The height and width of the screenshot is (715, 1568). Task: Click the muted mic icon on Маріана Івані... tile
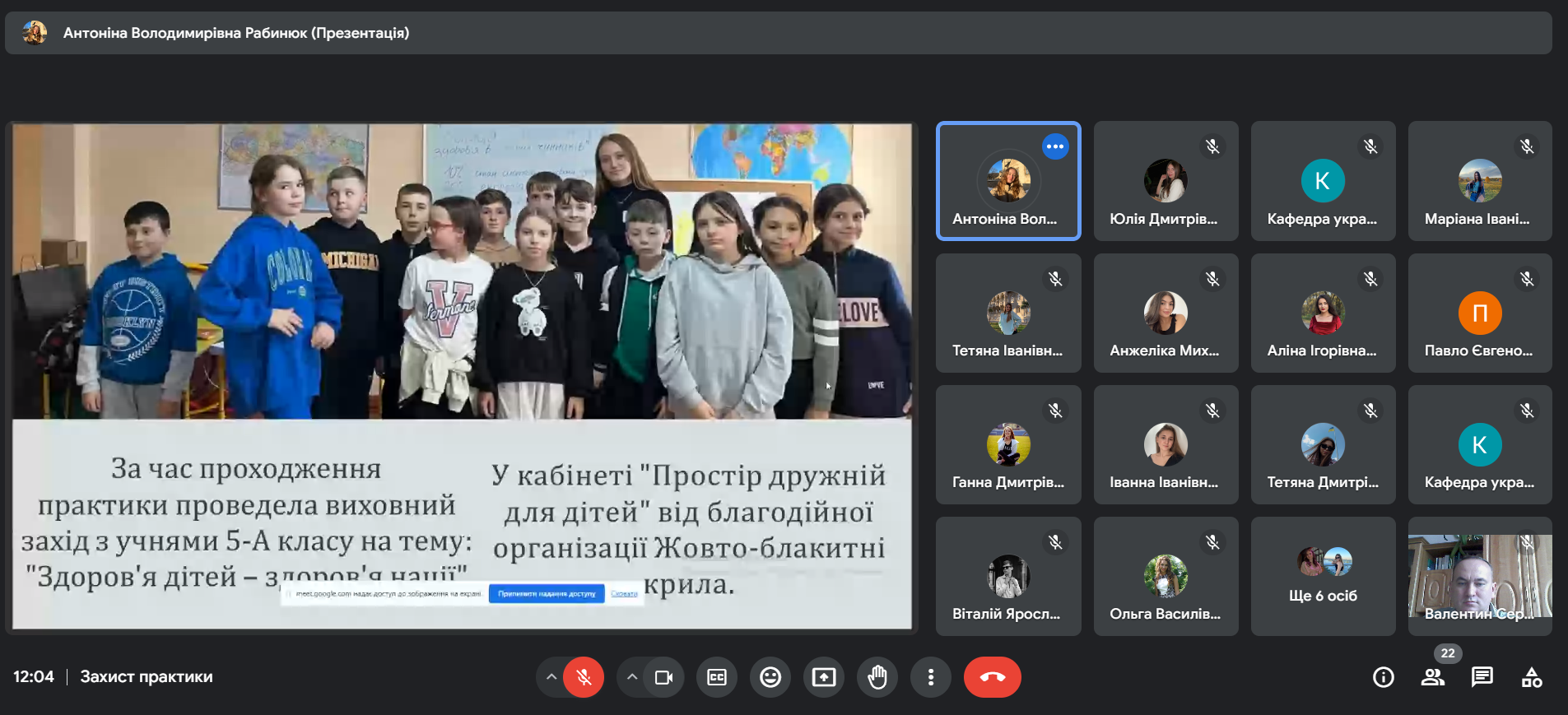click(1527, 146)
